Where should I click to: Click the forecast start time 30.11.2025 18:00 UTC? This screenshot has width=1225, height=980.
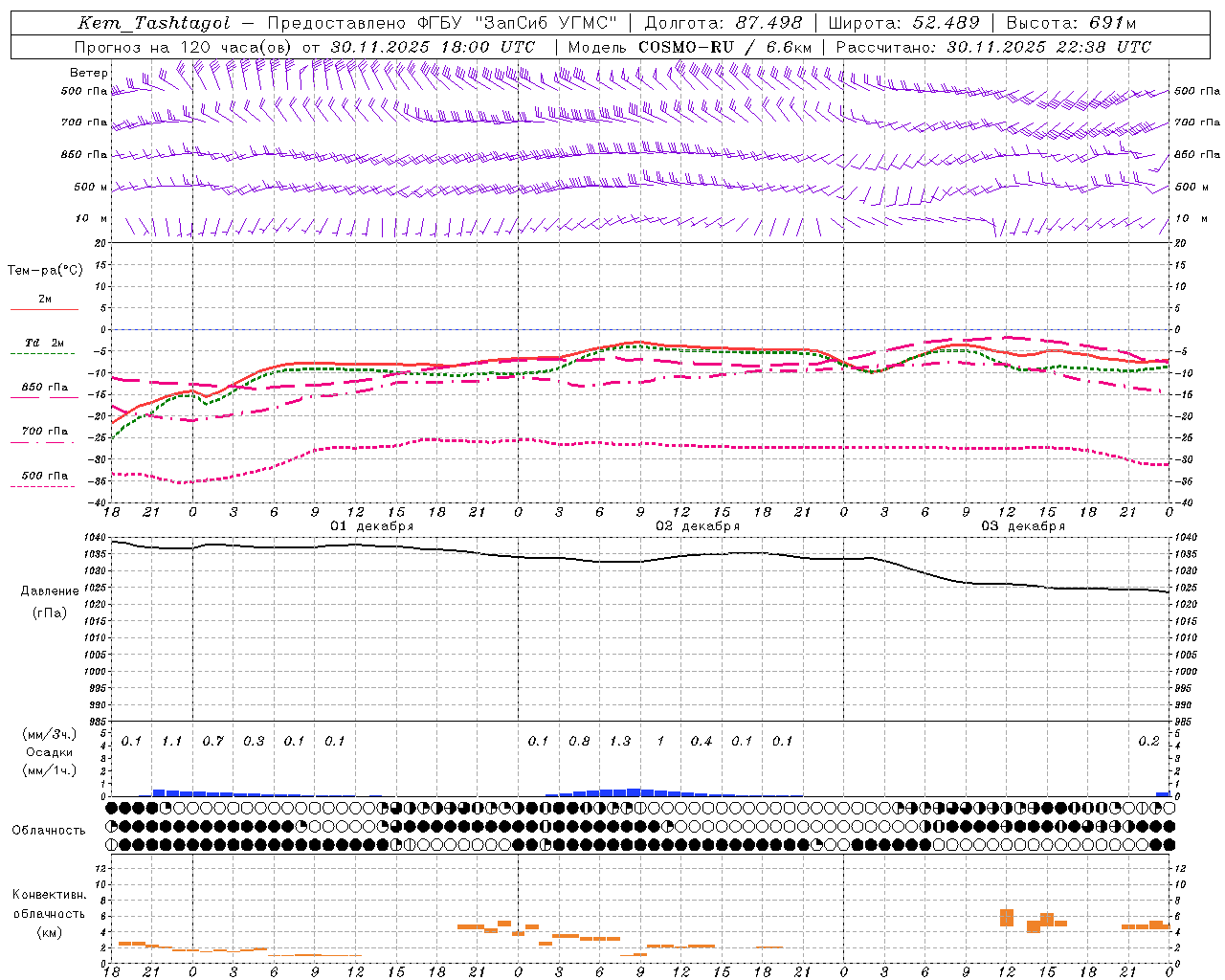[433, 47]
